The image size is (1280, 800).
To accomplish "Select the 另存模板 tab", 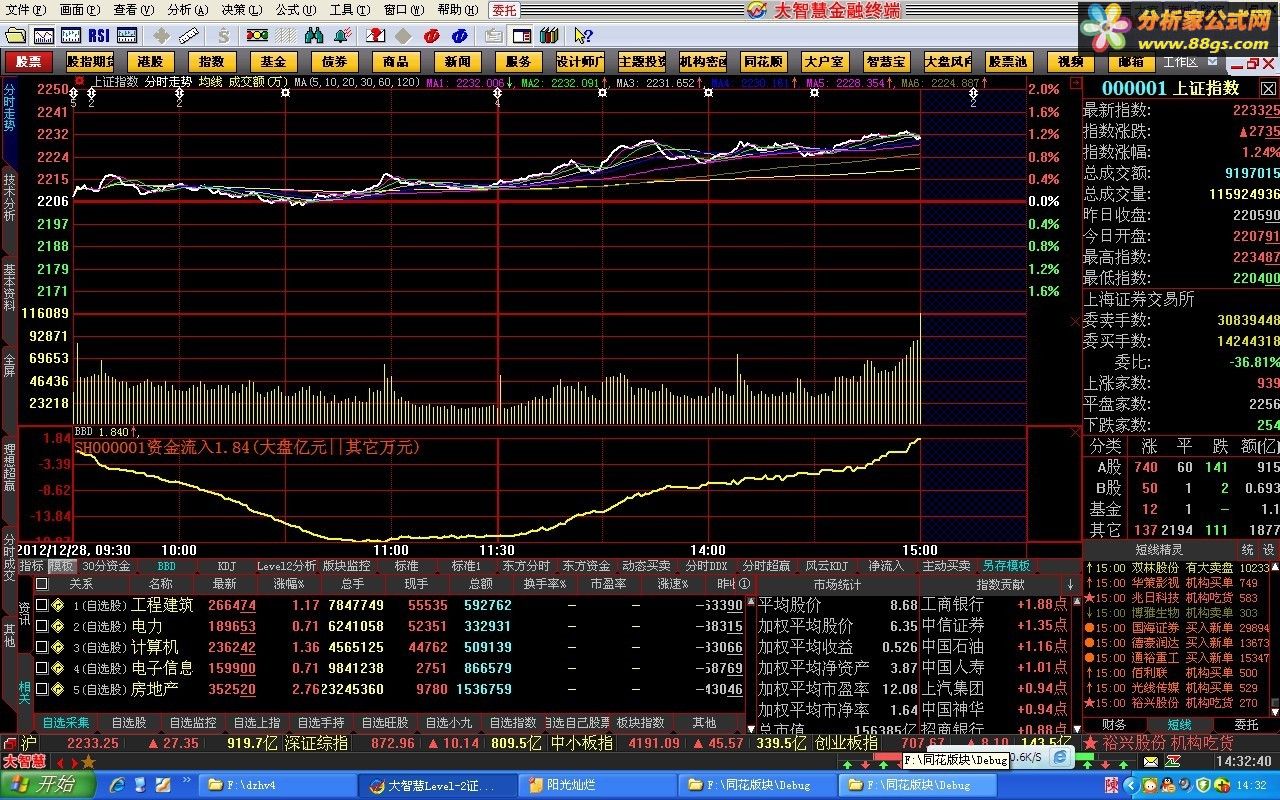I will 1006,566.
